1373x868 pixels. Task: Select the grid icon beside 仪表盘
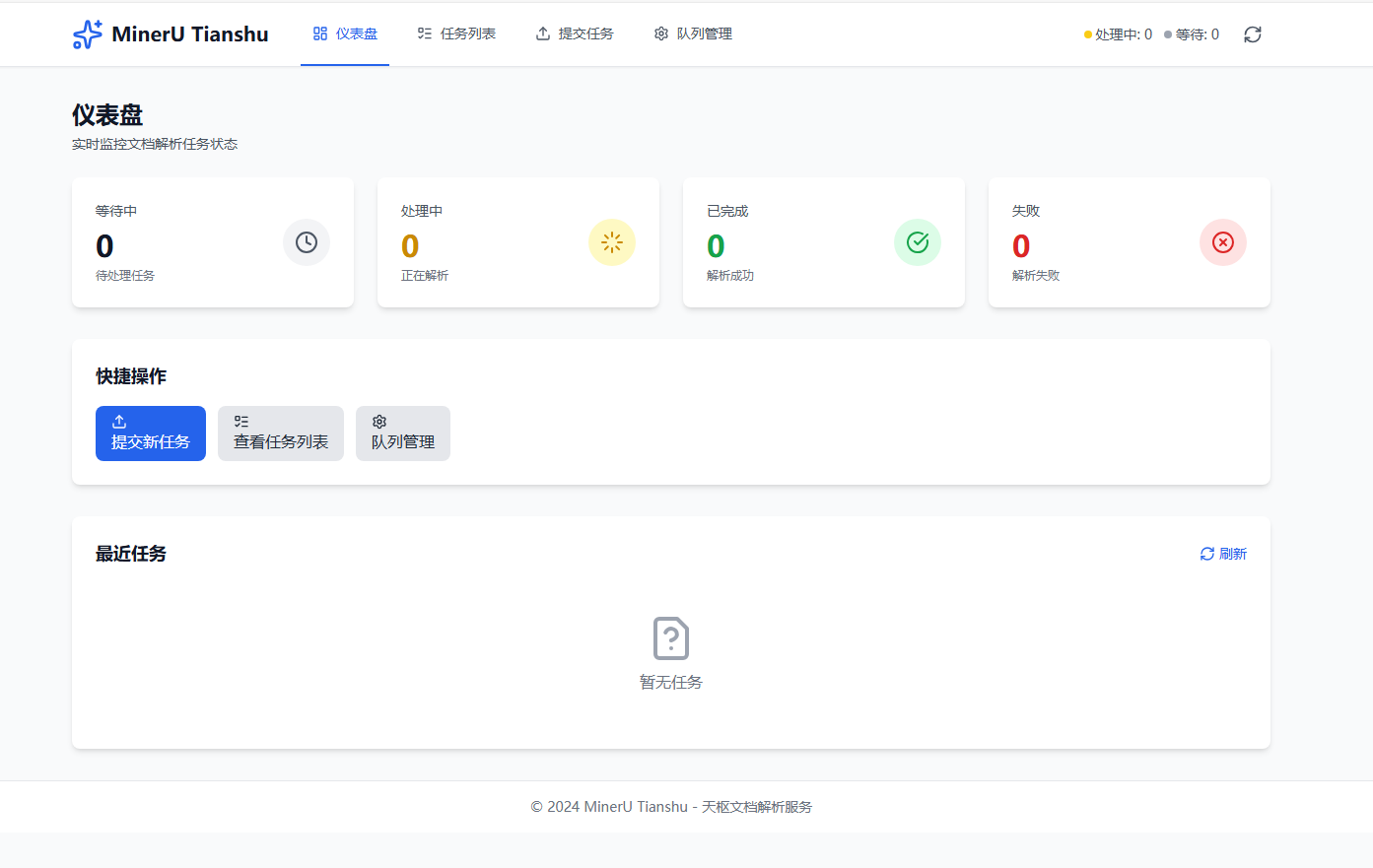[x=317, y=33]
